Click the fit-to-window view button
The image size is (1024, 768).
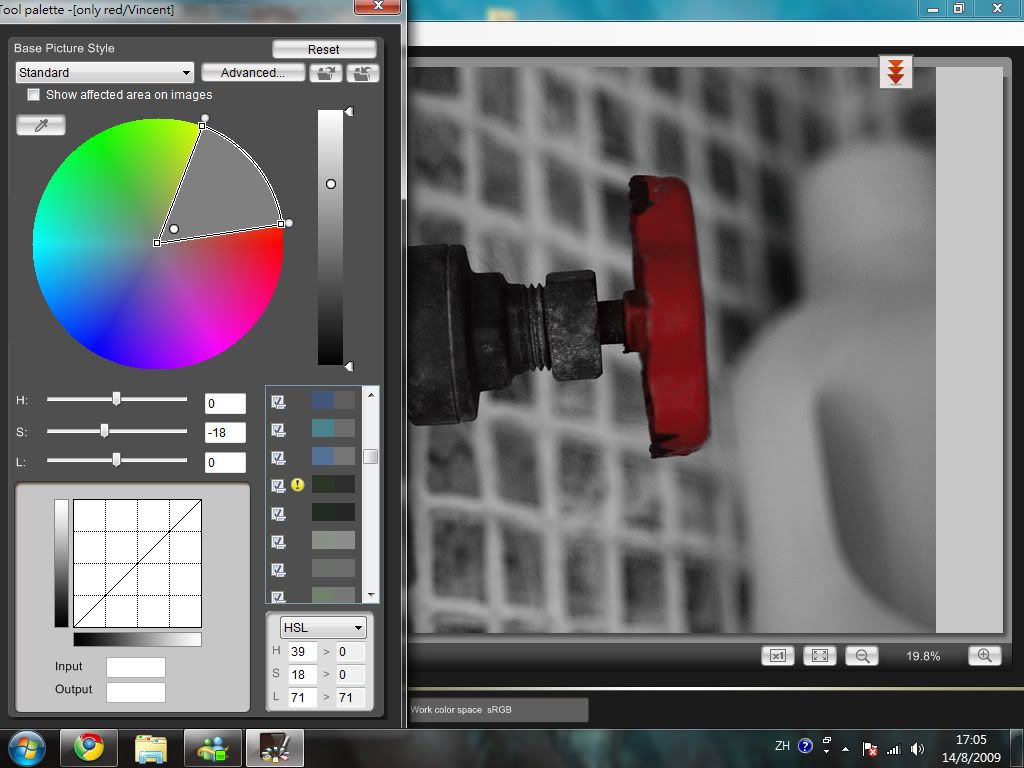[x=820, y=656]
